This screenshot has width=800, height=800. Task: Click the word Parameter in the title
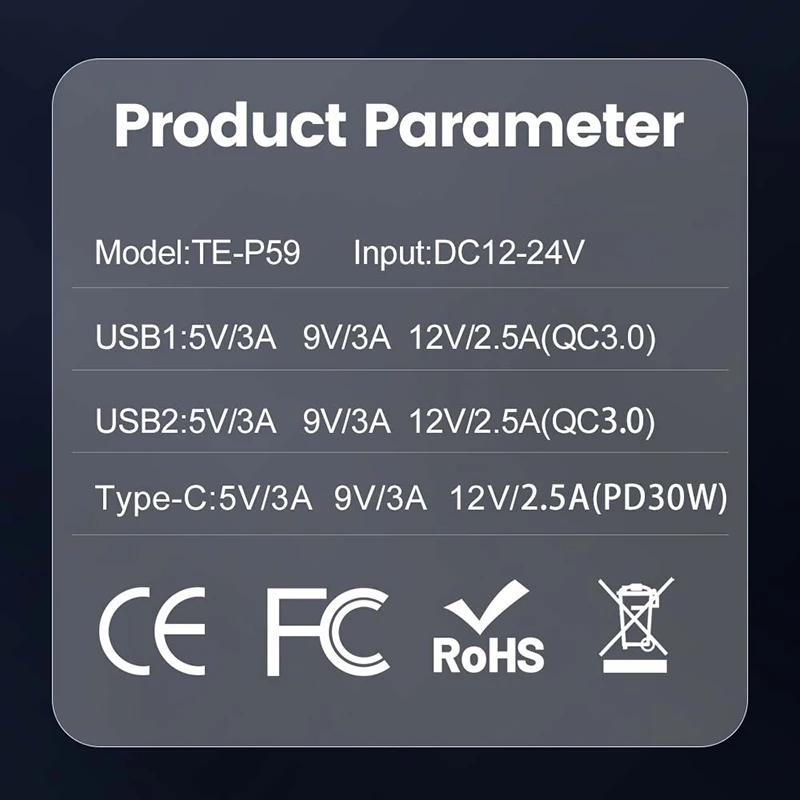(x=524, y=125)
